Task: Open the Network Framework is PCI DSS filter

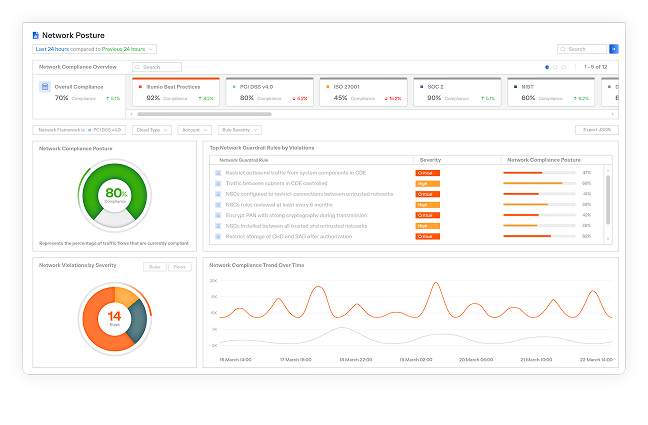Action: (79, 130)
